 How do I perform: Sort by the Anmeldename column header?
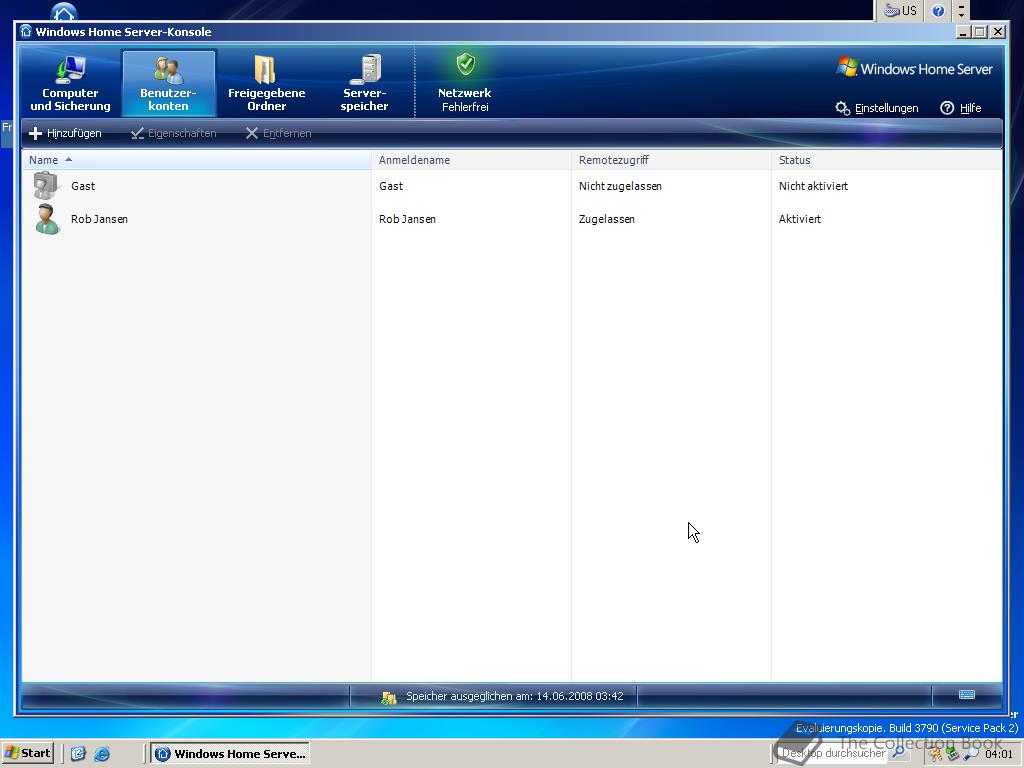pos(471,160)
